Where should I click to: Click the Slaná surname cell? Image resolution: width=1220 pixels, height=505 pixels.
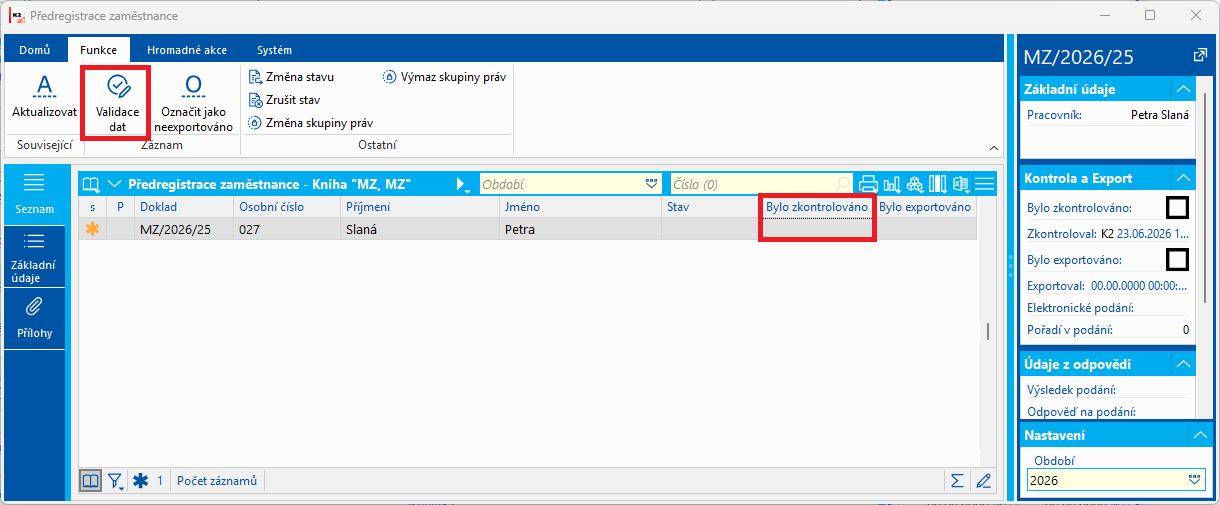point(420,229)
